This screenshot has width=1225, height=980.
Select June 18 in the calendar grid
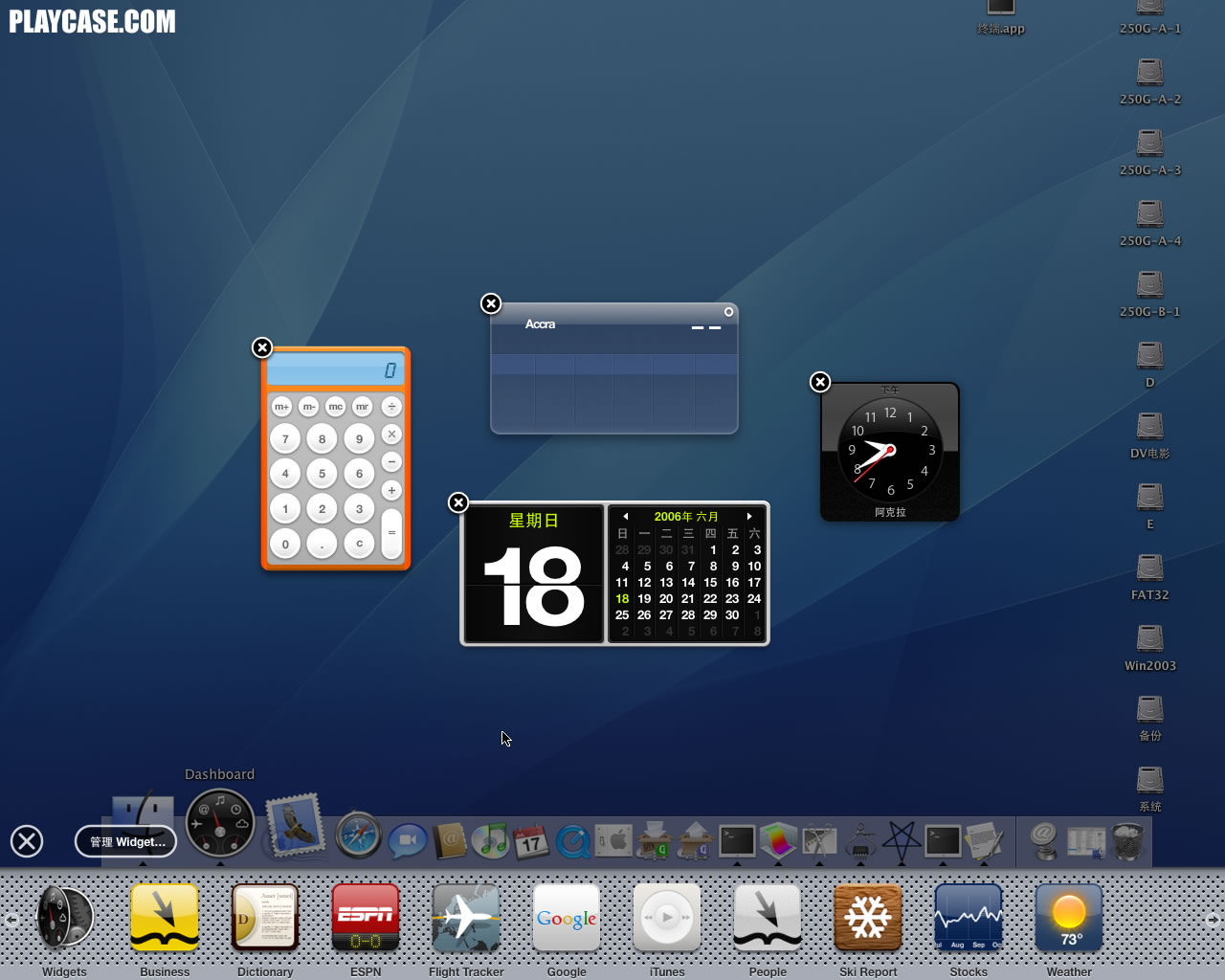pyautogui.click(x=622, y=599)
